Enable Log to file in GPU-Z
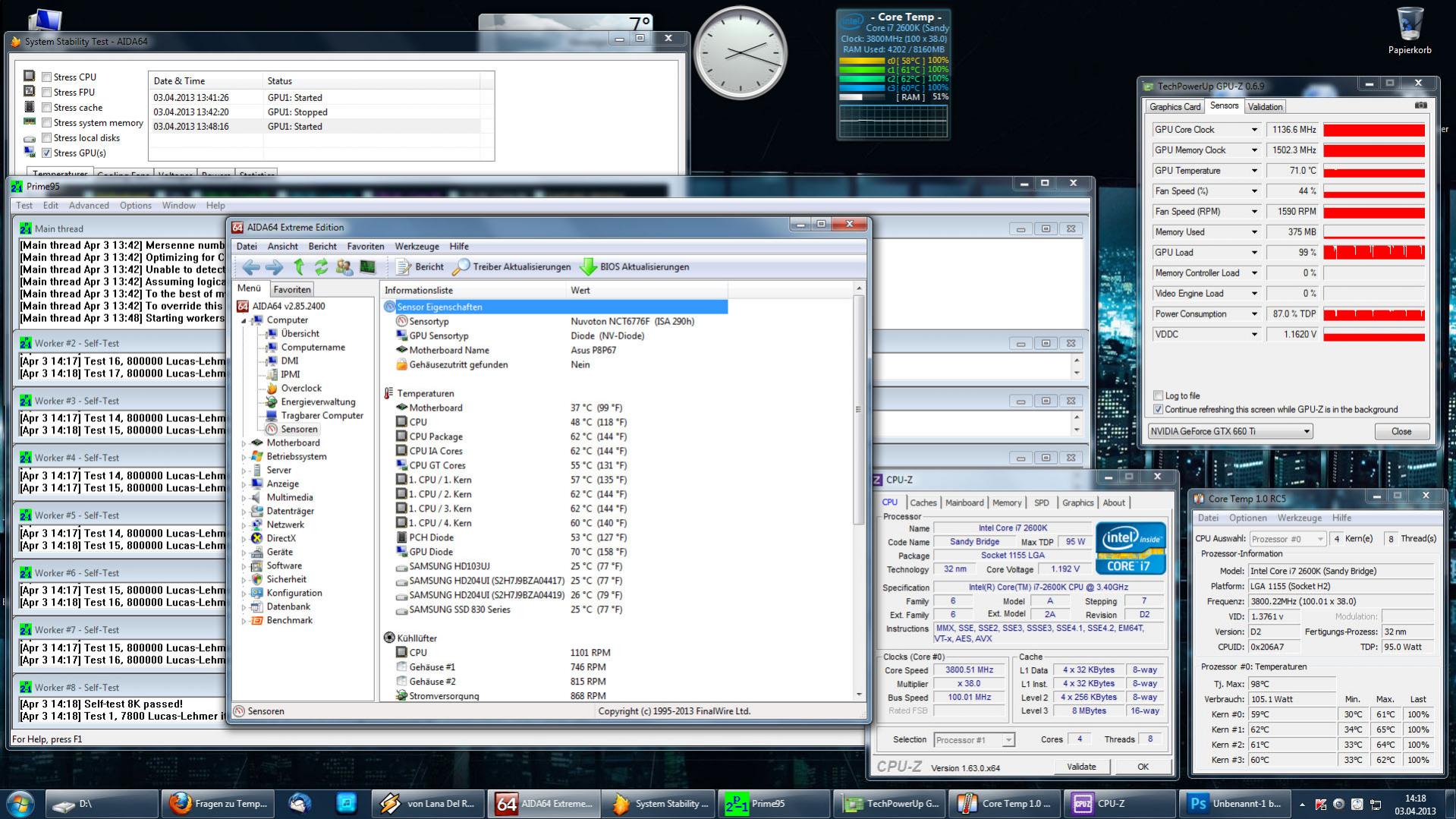This screenshot has height=819, width=1456. coord(1158,395)
